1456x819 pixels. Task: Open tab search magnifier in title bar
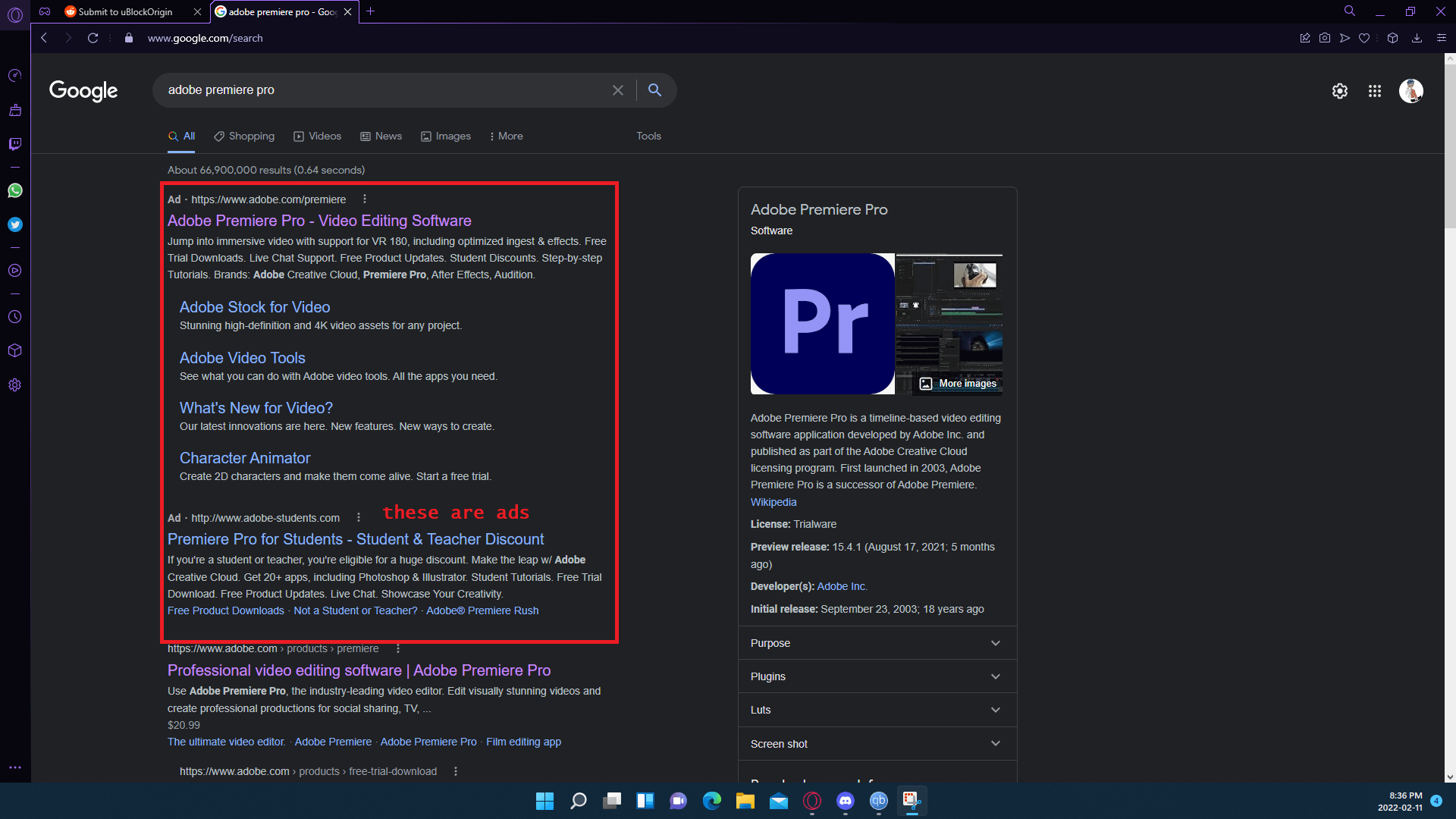[1350, 11]
